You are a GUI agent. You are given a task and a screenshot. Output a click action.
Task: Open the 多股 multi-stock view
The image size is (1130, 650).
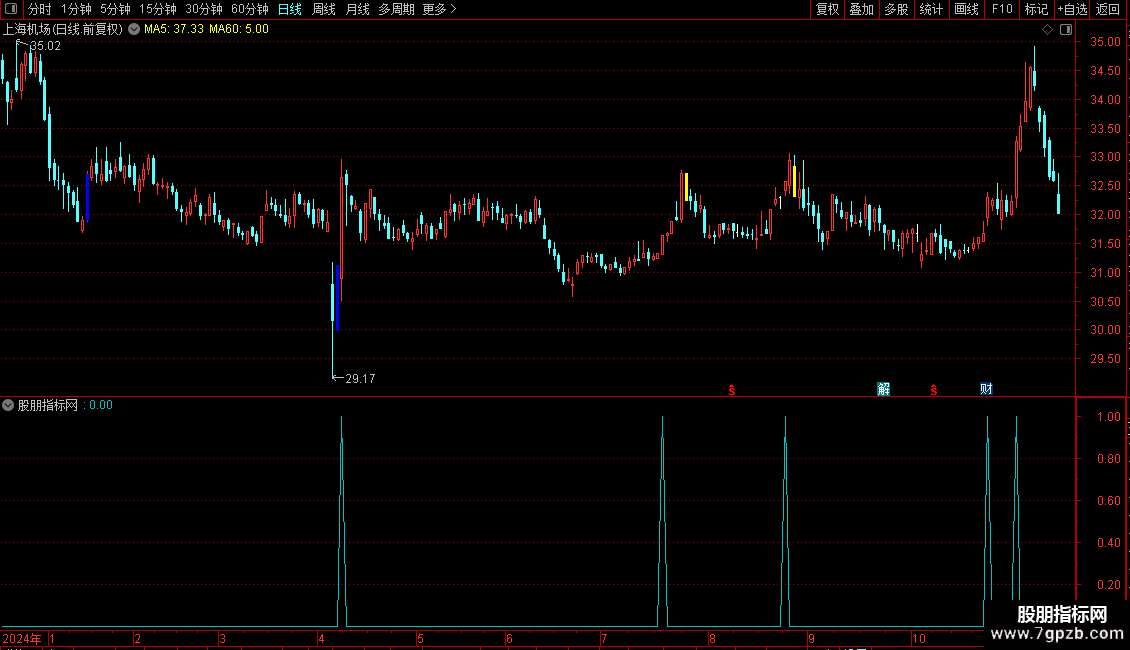coord(896,9)
